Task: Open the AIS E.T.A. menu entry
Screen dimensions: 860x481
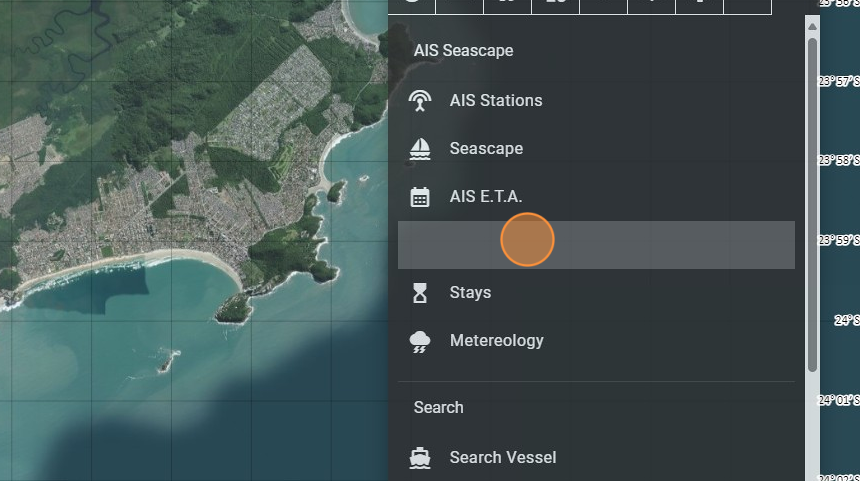Action: point(486,197)
